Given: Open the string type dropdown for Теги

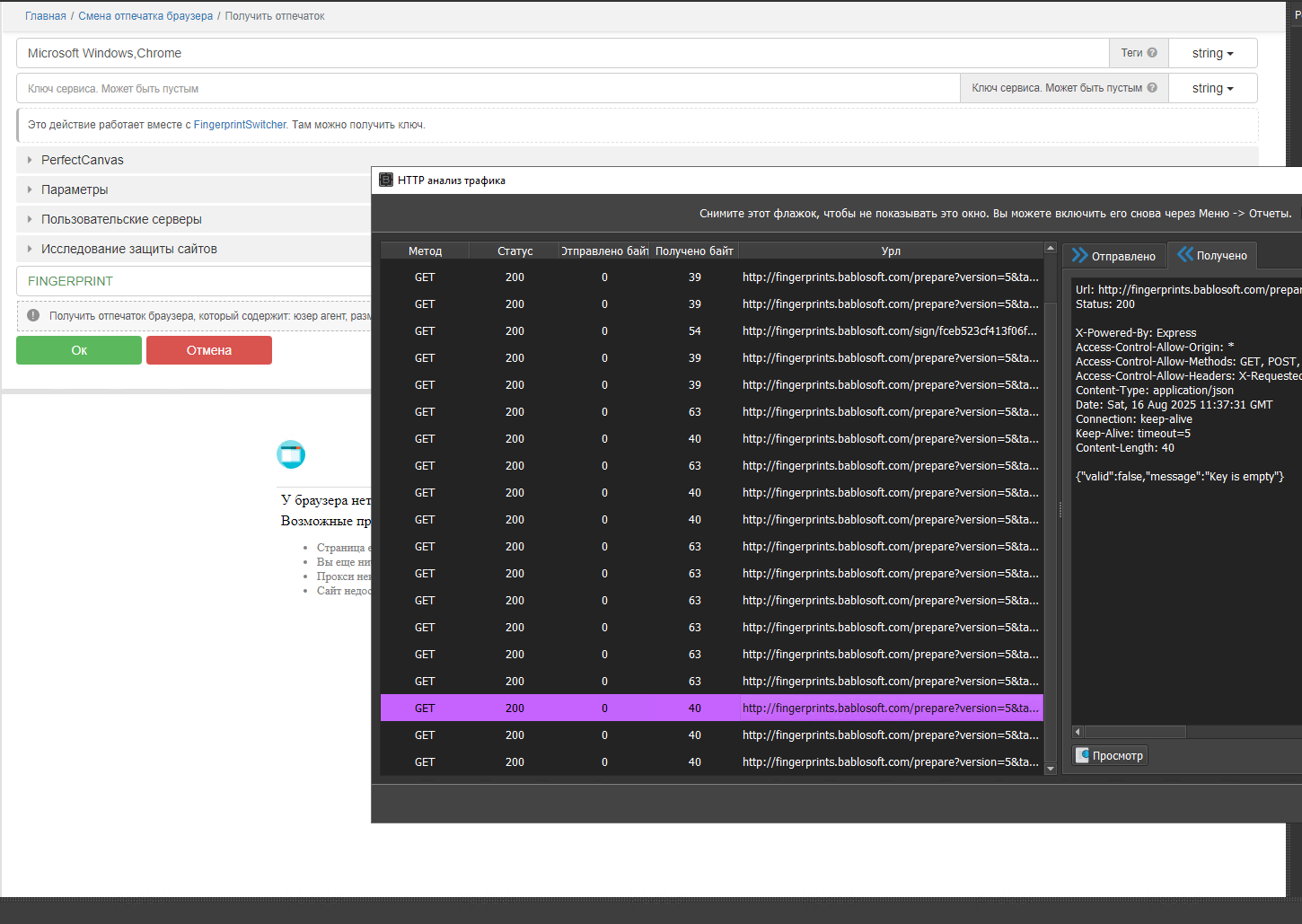Looking at the screenshot, I should point(1212,53).
